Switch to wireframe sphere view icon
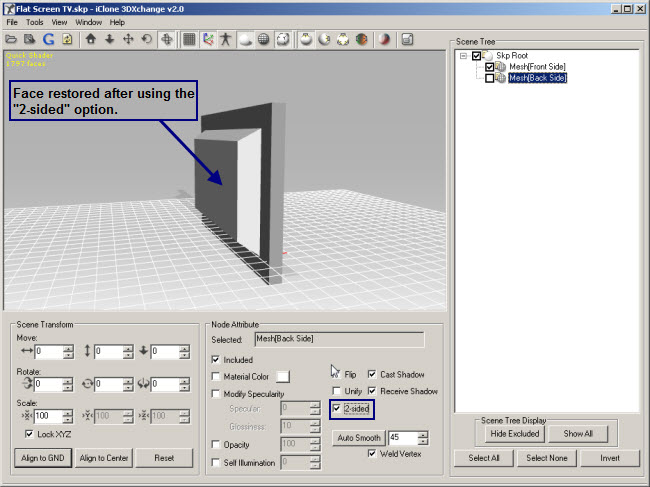650x487 pixels. point(264,39)
